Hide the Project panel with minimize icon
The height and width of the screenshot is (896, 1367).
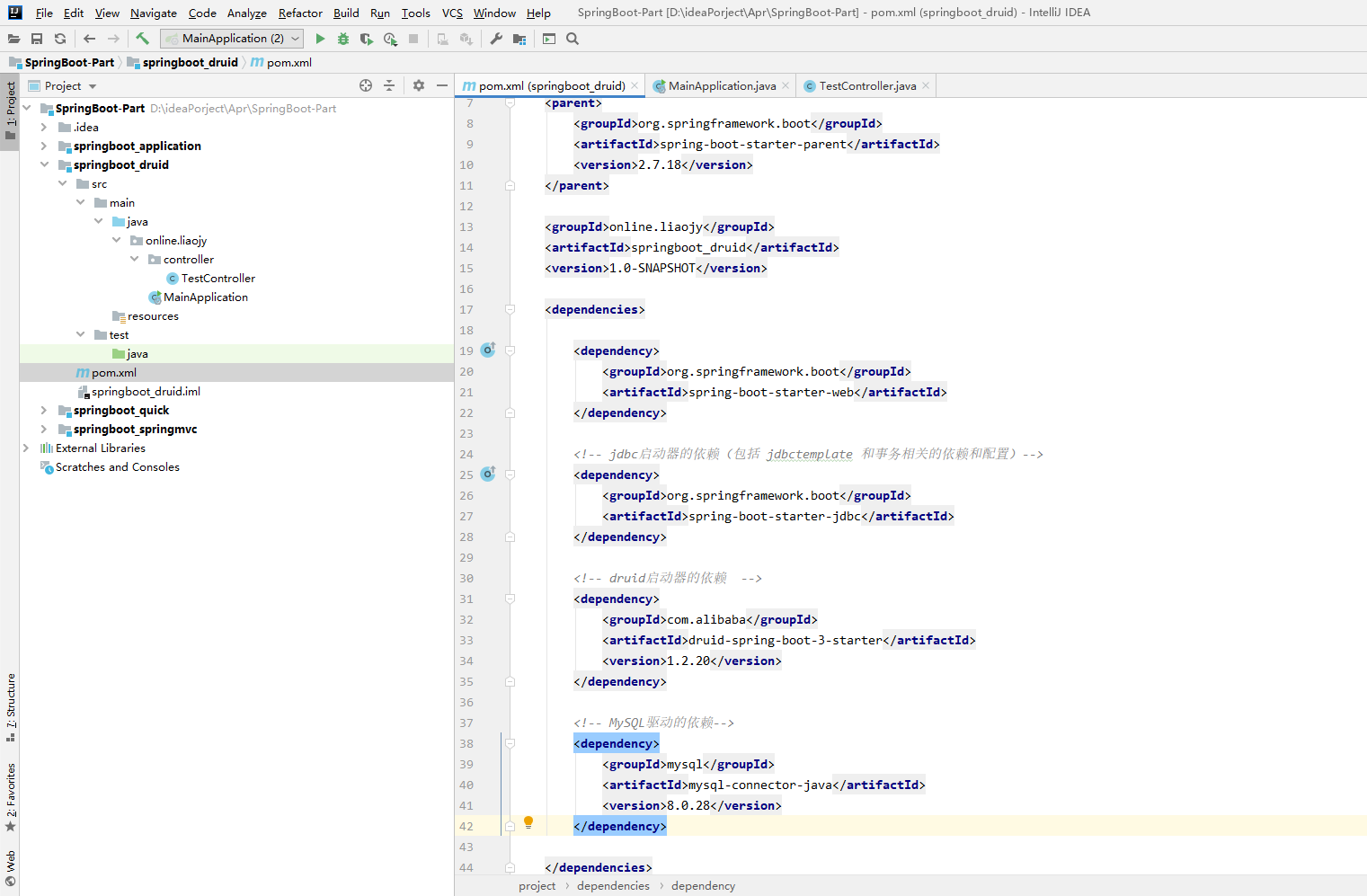coord(442,85)
